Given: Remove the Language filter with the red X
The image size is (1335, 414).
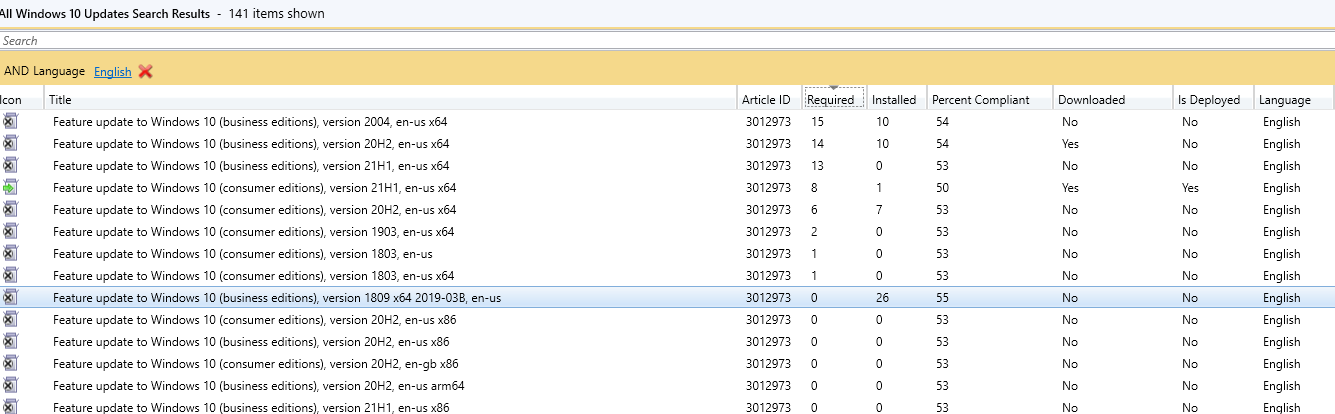Looking at the screenshot, I should (x=146, y=71).
